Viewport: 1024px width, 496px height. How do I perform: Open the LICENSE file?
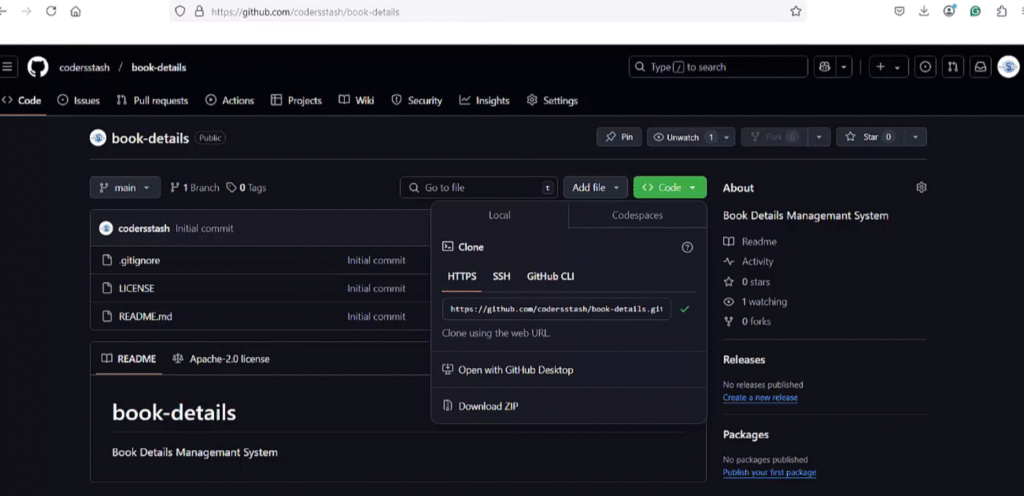[136, 288]
